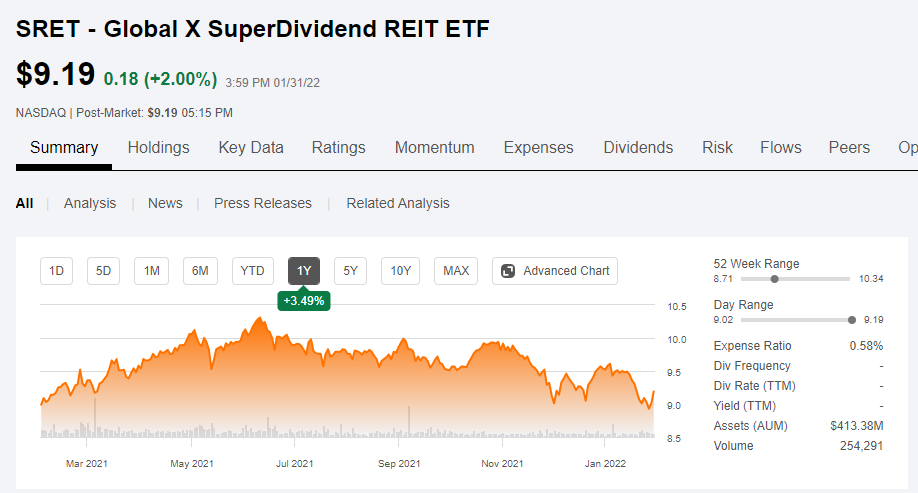Click the Jul 2021 axis label

[x=294, y=464]
